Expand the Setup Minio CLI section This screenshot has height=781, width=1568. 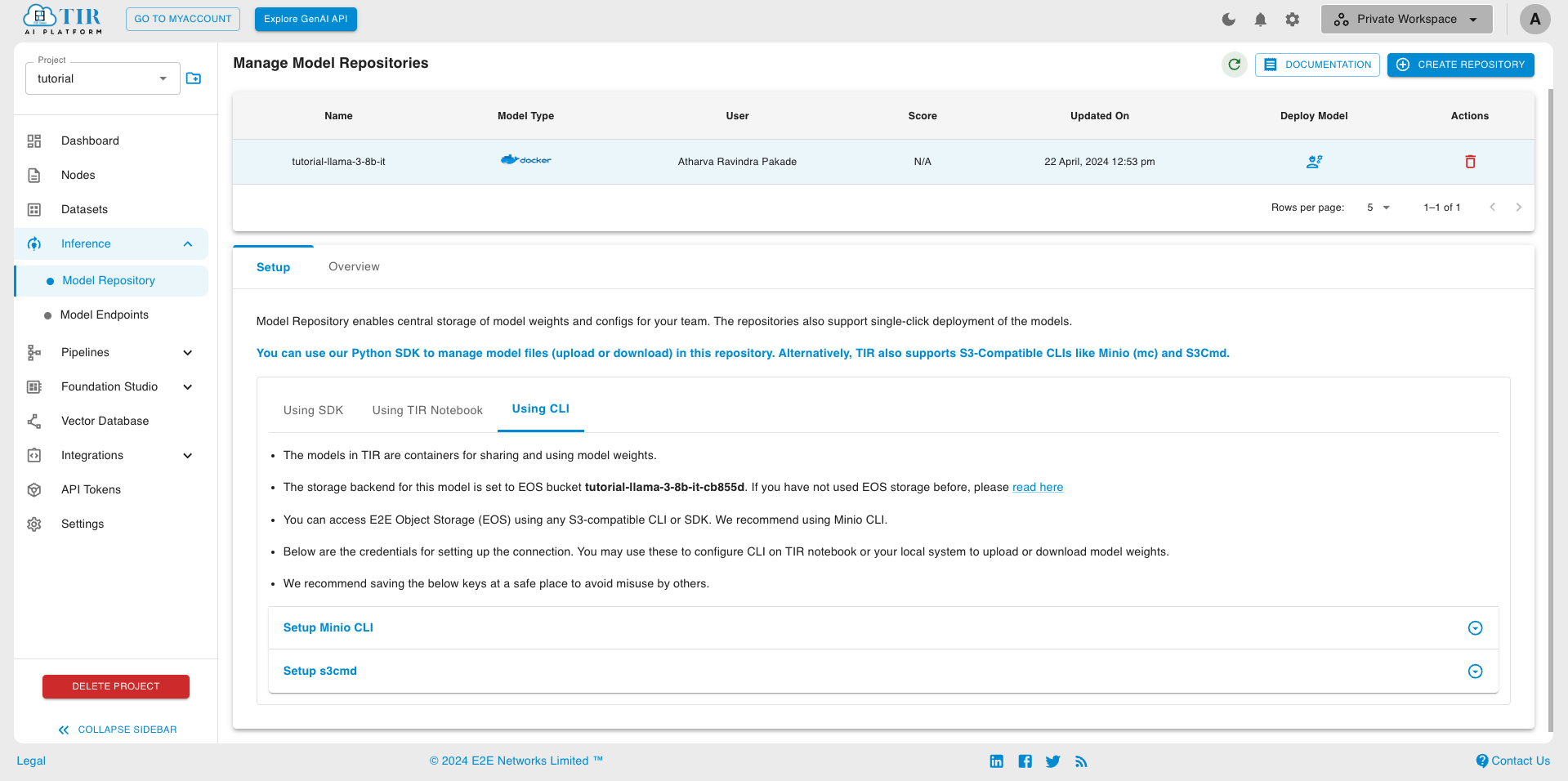coord(883,627)
